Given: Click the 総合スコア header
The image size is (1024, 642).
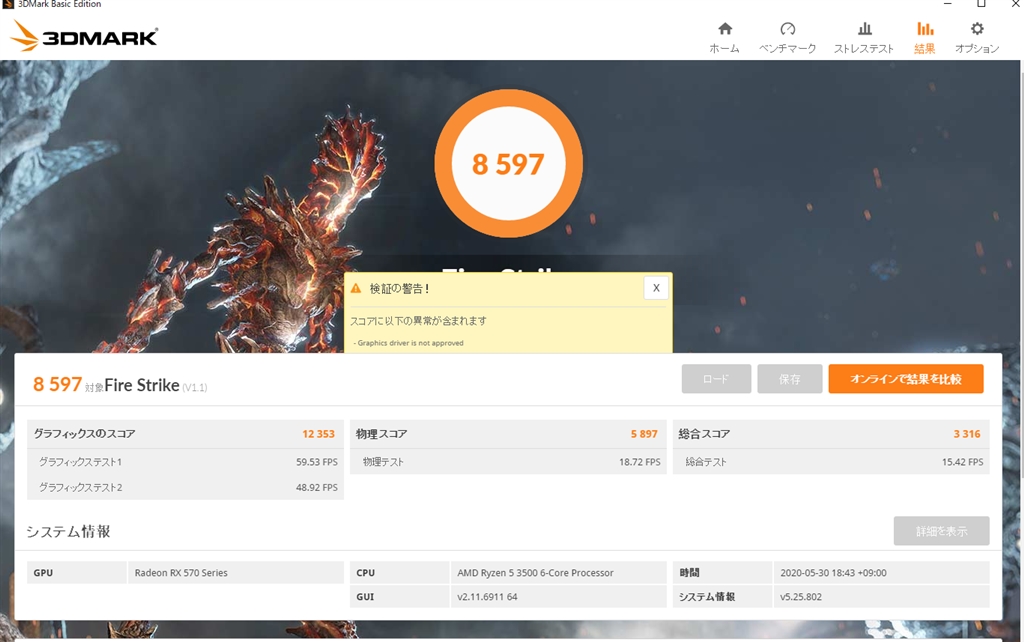Looking at the screenshot, I should [x=704, y=434].
